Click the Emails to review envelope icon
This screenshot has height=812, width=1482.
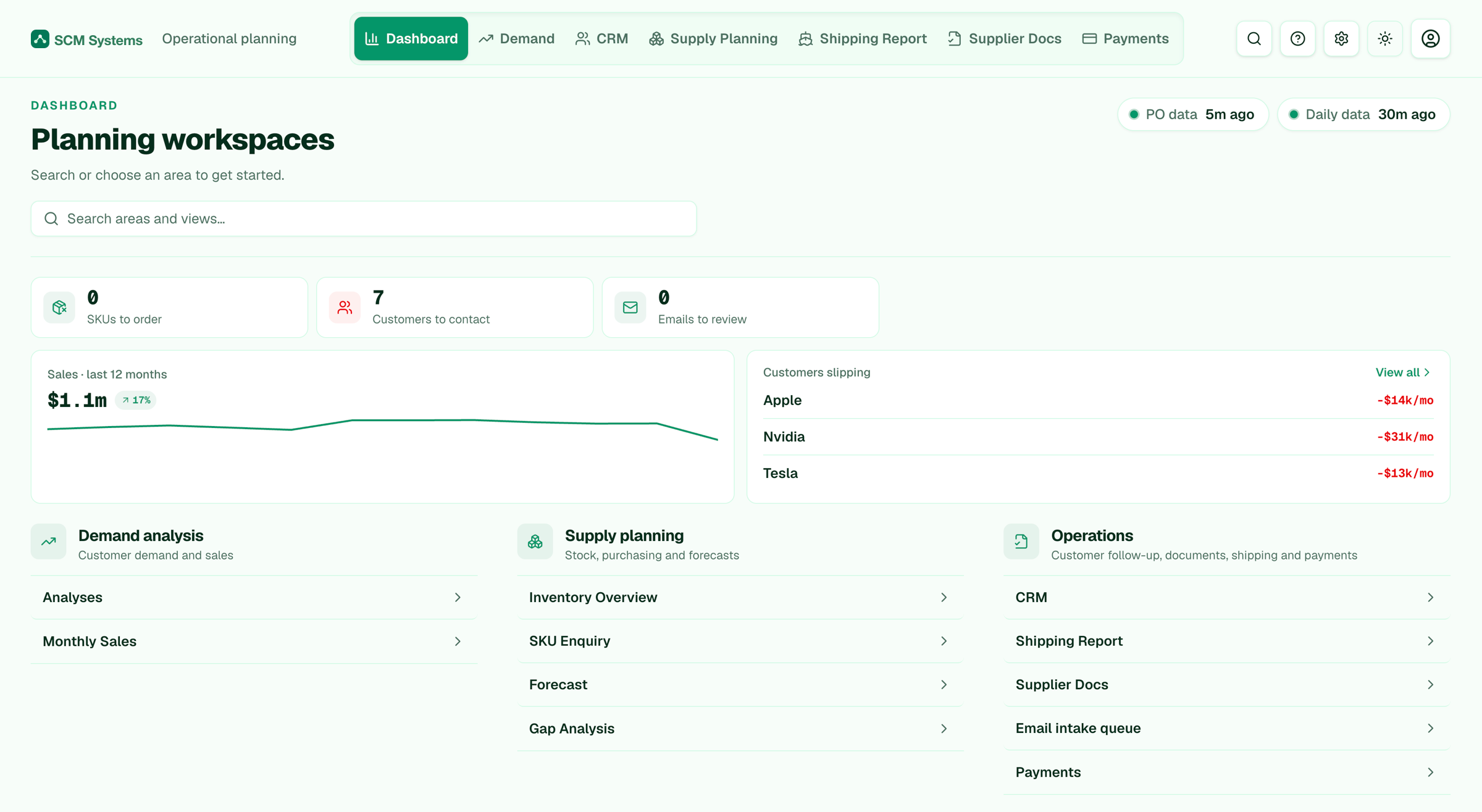click(x=630, y=308)
